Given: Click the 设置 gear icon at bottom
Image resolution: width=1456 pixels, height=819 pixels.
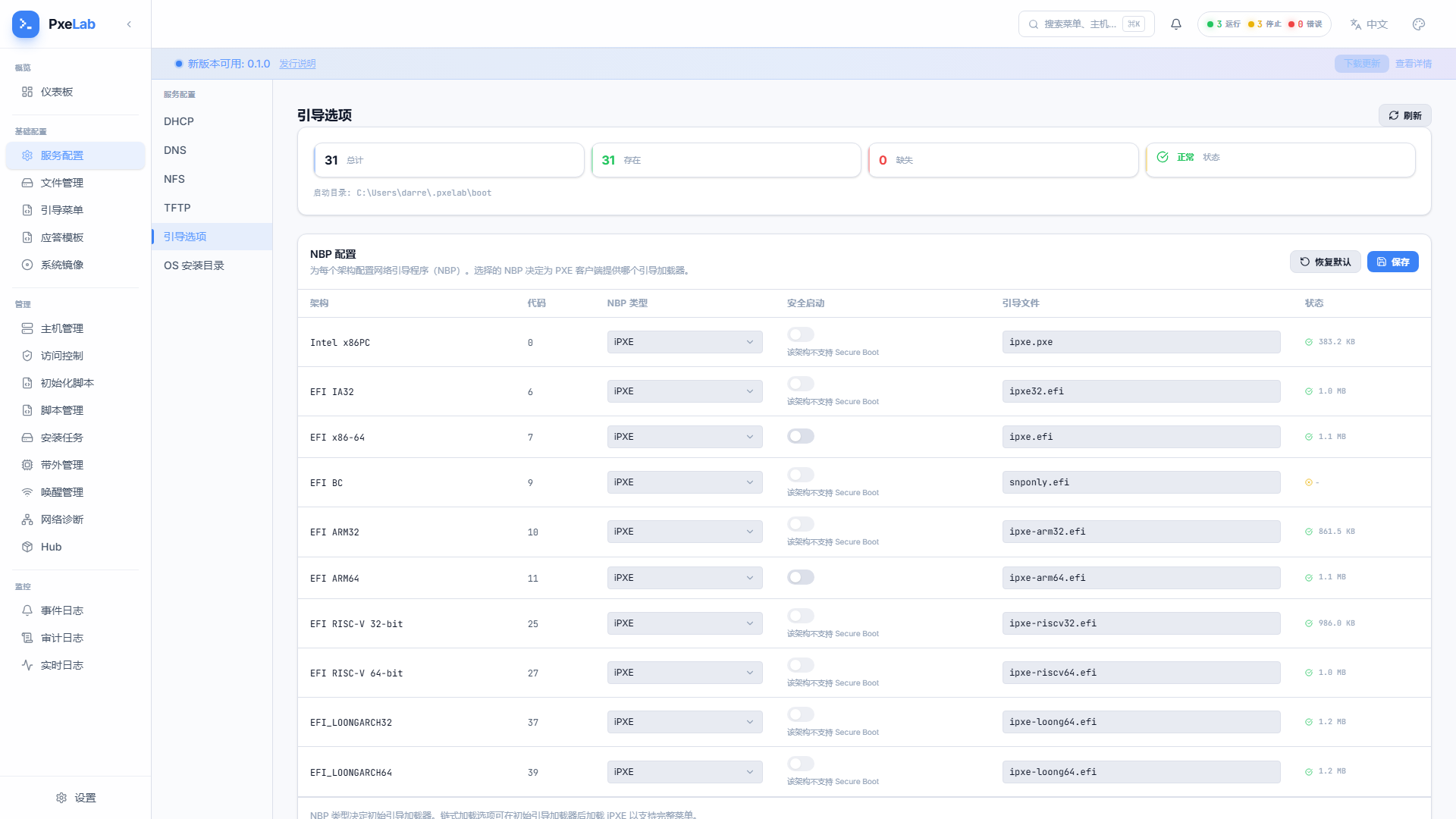Looking at the screenshot, I should tap(61, 798).
